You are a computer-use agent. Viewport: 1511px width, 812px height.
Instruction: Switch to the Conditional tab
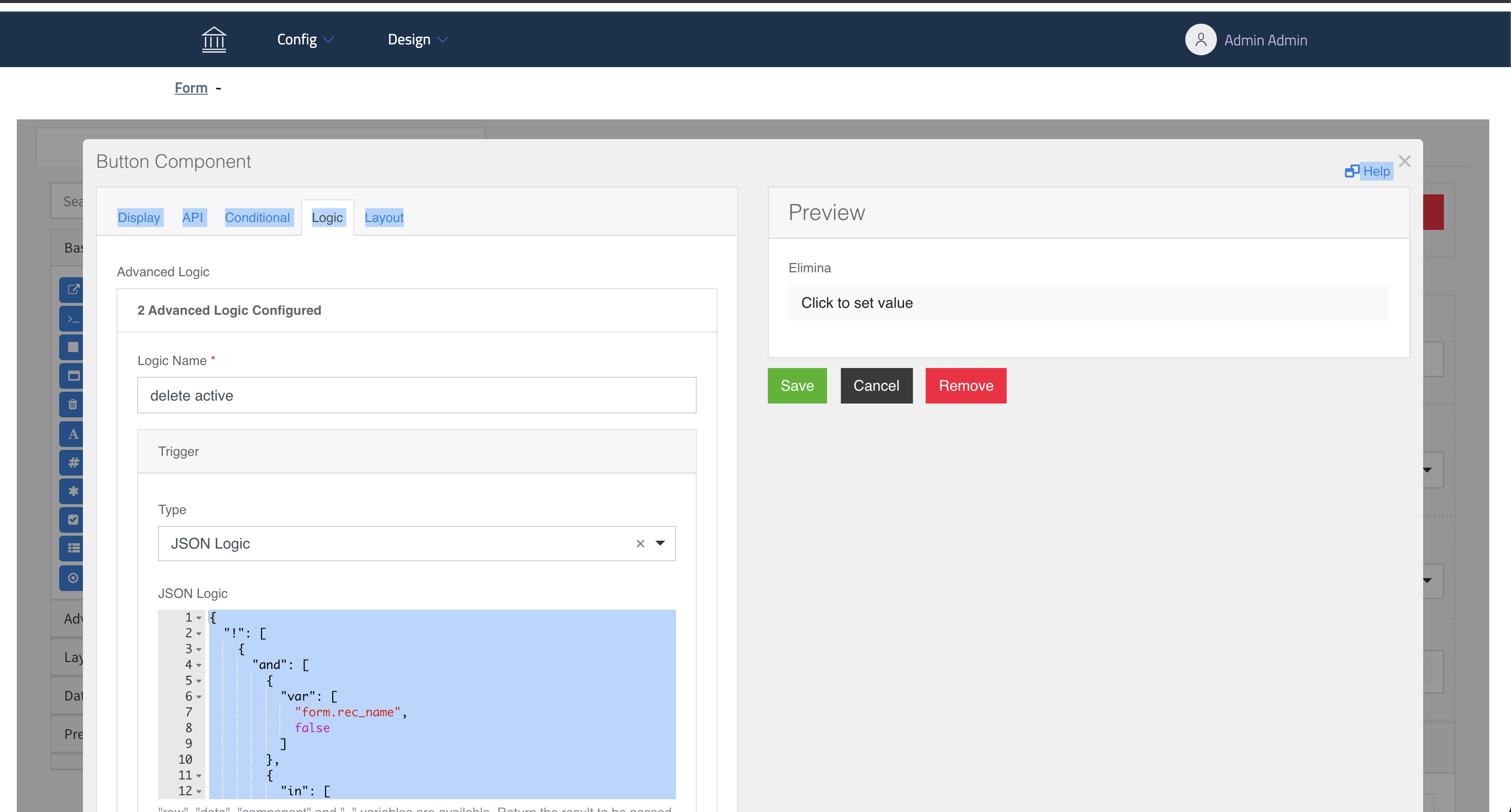(257, 218)
